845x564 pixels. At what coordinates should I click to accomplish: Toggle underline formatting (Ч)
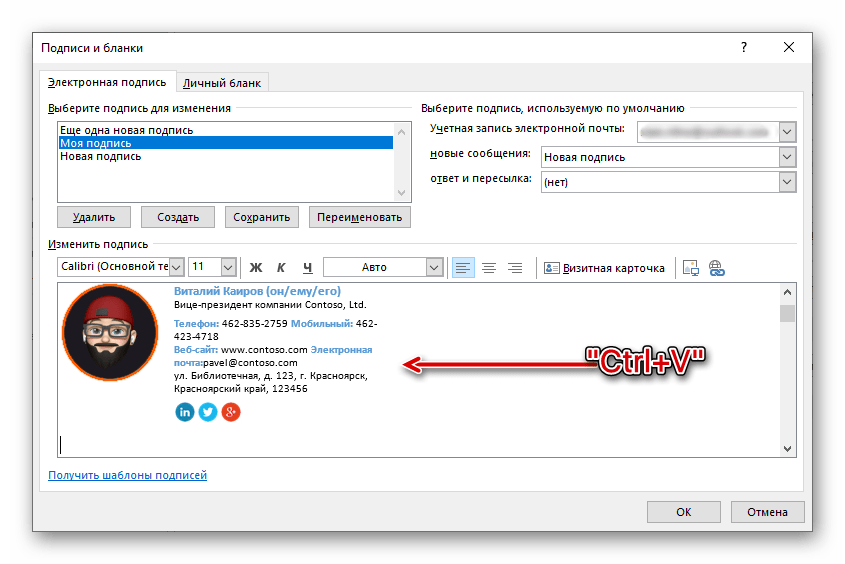307,267
